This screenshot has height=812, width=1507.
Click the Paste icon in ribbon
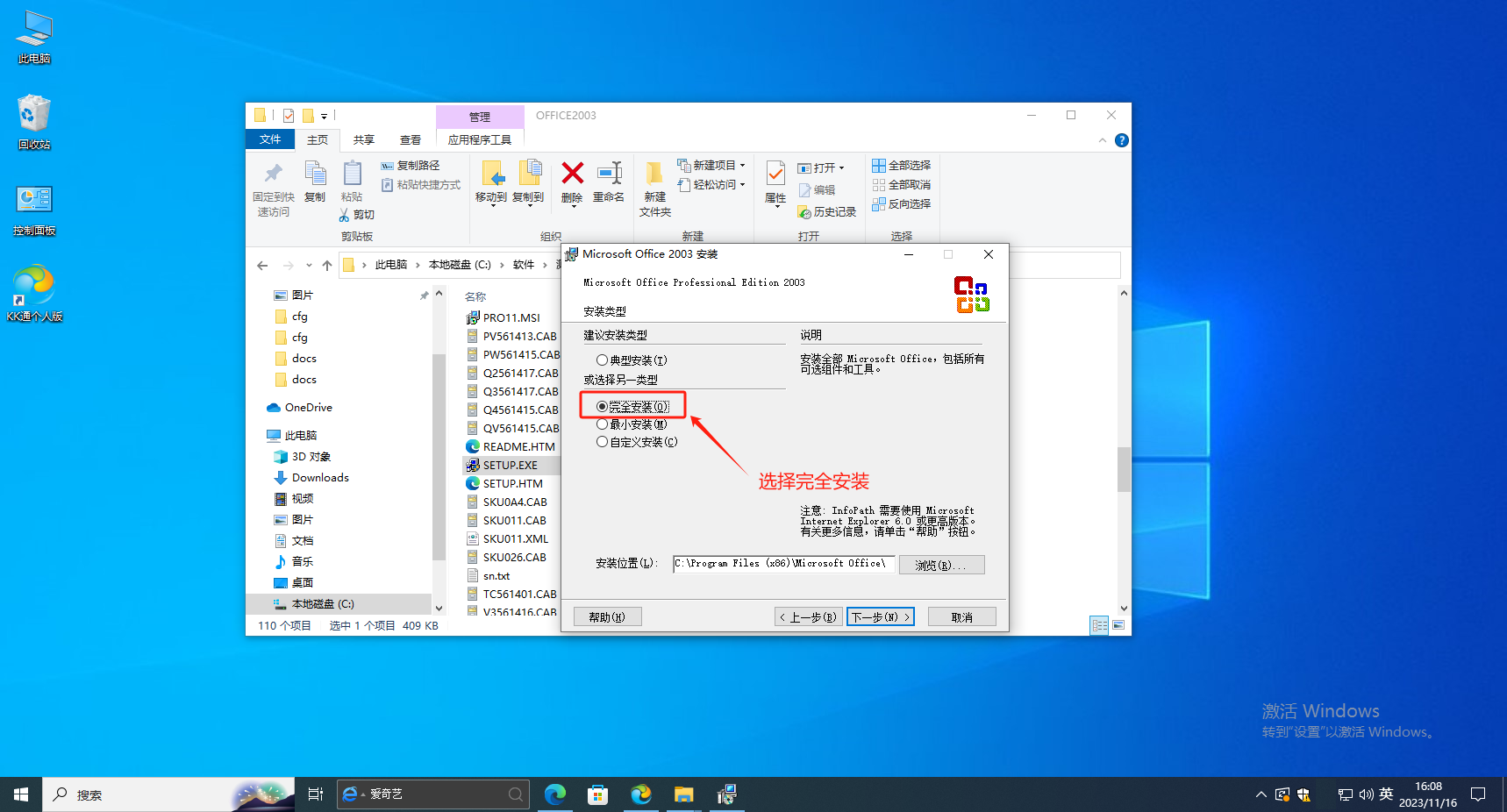[x=352, y=173]
